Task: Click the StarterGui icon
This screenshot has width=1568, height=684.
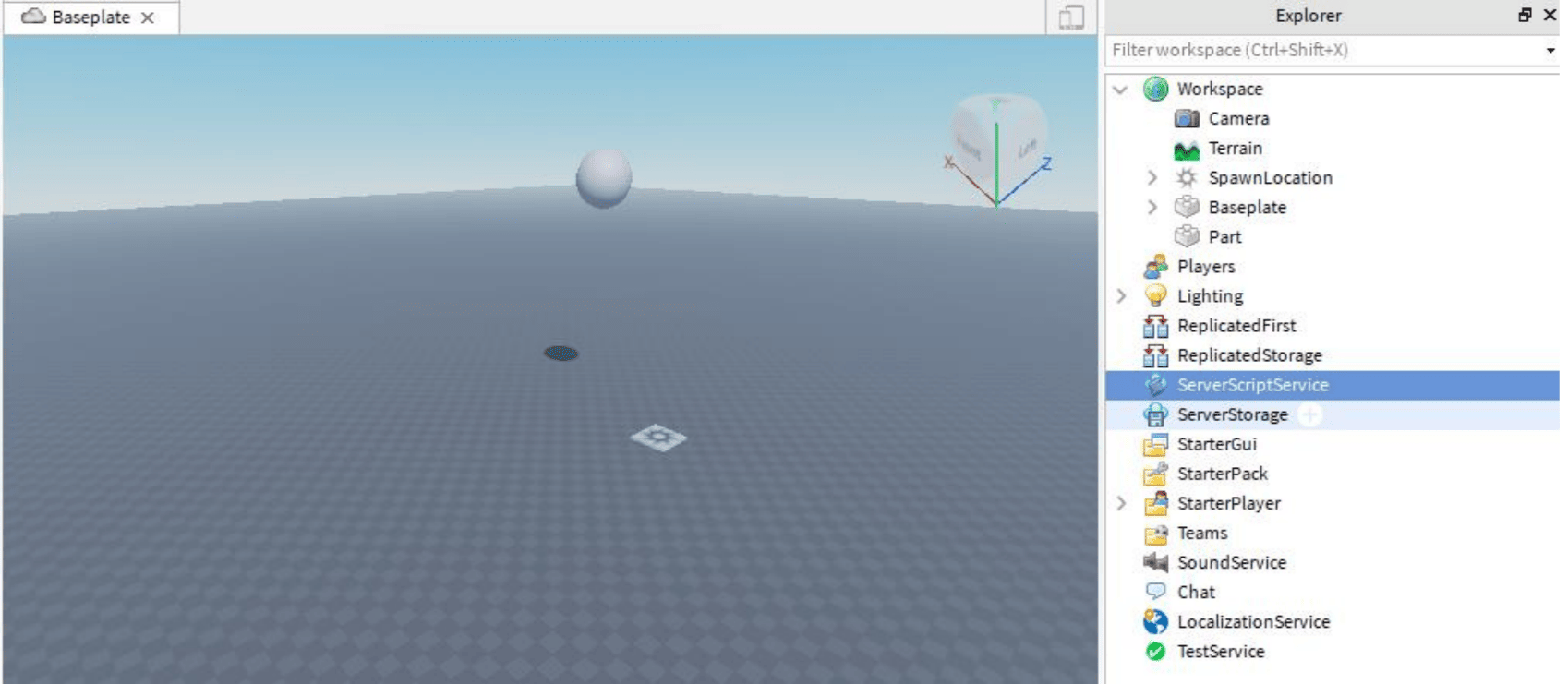Action: click(x=1155, y=444)
